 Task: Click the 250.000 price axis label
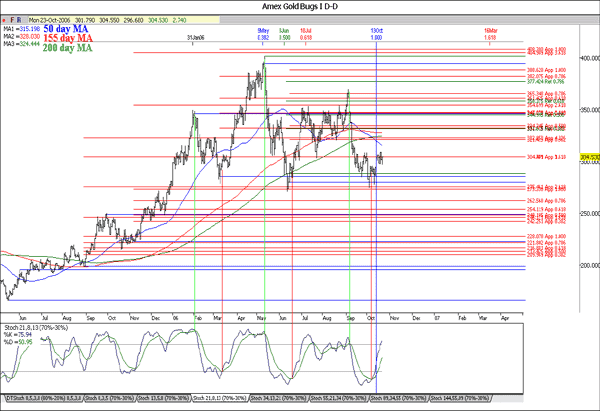pyautogui.click(x=590, y=214)
